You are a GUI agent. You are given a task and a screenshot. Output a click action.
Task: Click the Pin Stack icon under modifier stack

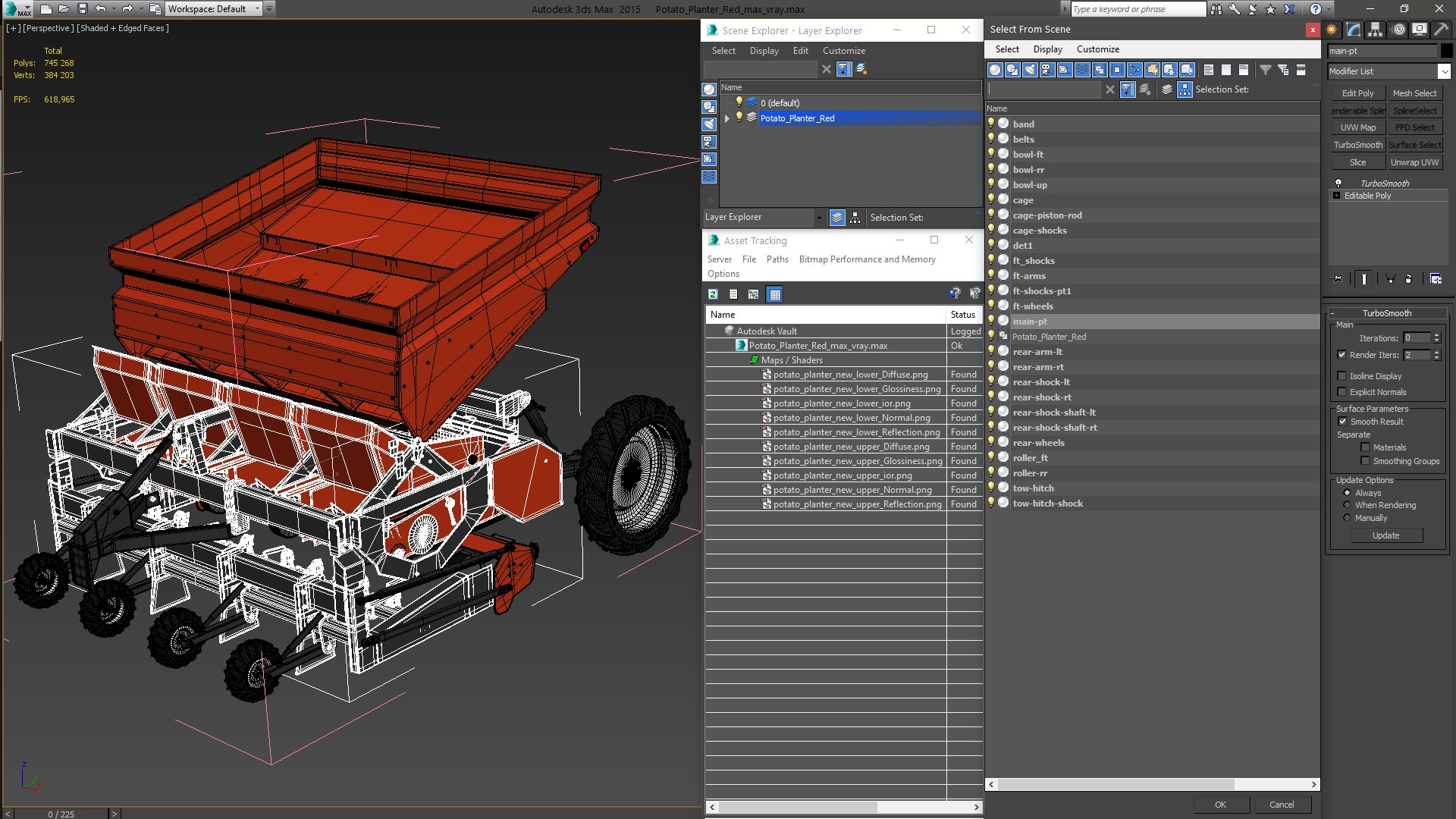(1338, 279)
